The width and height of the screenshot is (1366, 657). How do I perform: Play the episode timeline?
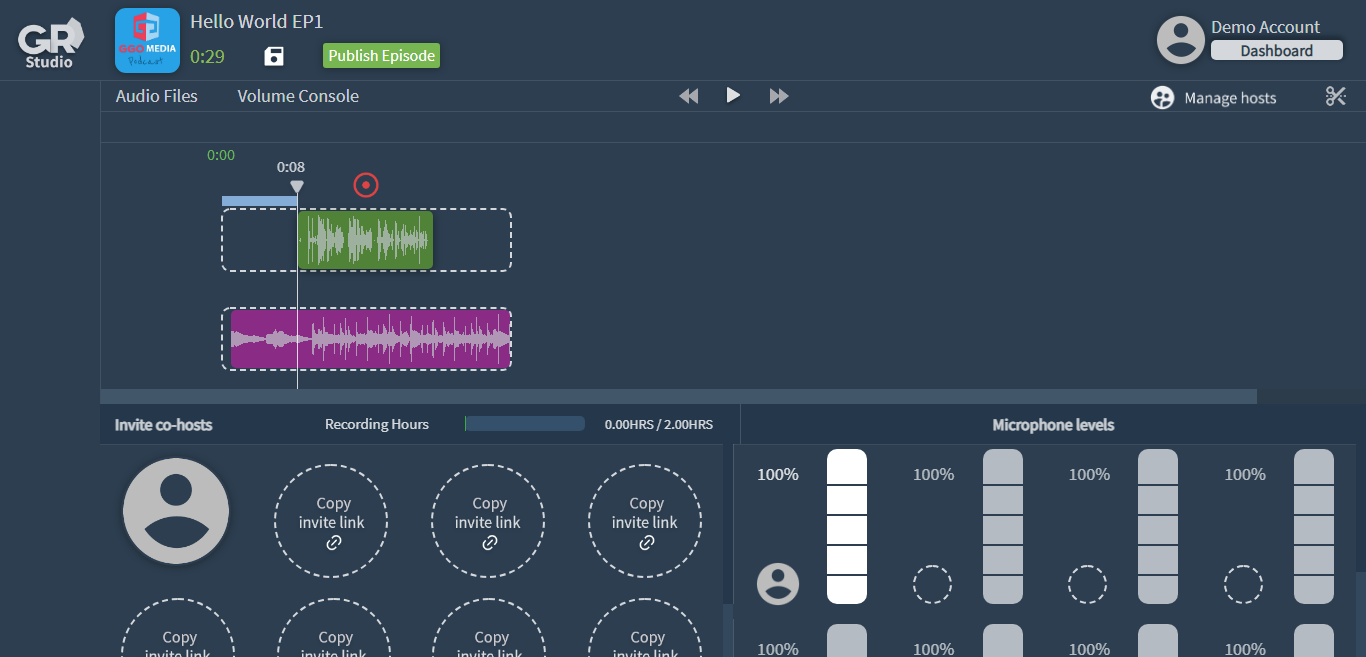(x=733, y=95)
